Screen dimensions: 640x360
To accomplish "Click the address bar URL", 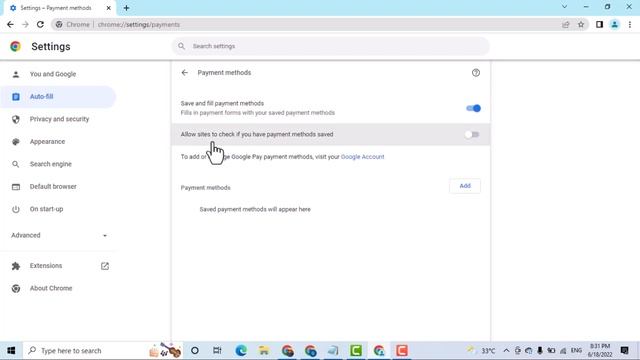I will [139, 24].
